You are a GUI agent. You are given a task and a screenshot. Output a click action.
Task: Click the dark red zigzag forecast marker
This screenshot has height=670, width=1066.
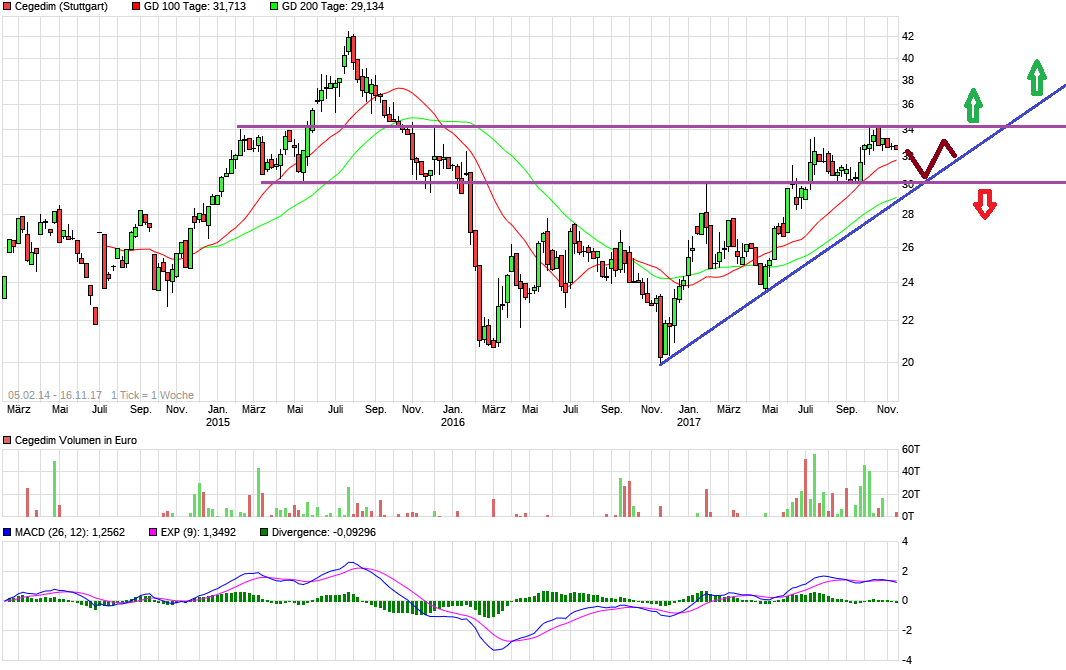coord(929,158)
